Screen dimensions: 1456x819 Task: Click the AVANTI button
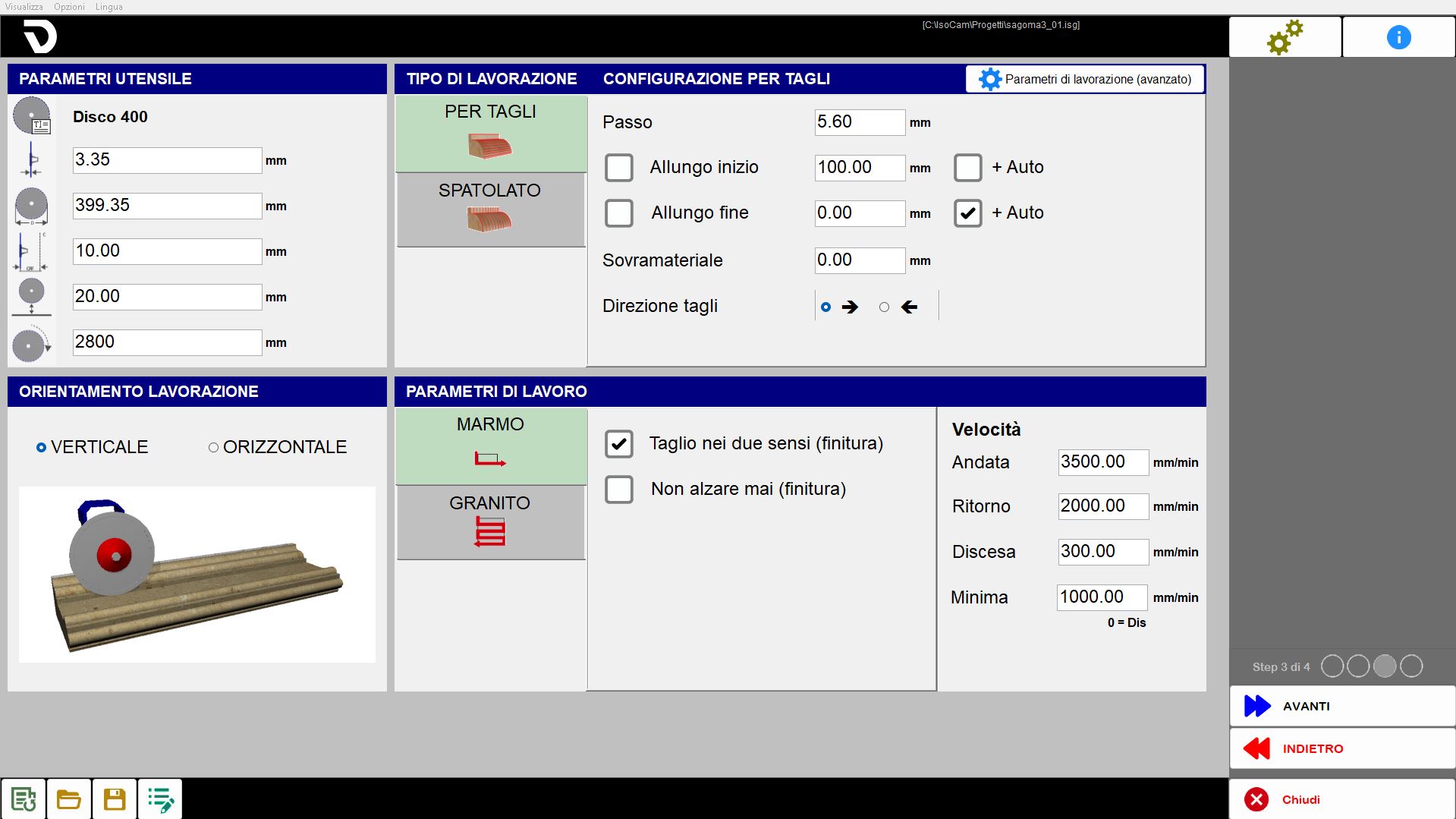(1341, 706)
